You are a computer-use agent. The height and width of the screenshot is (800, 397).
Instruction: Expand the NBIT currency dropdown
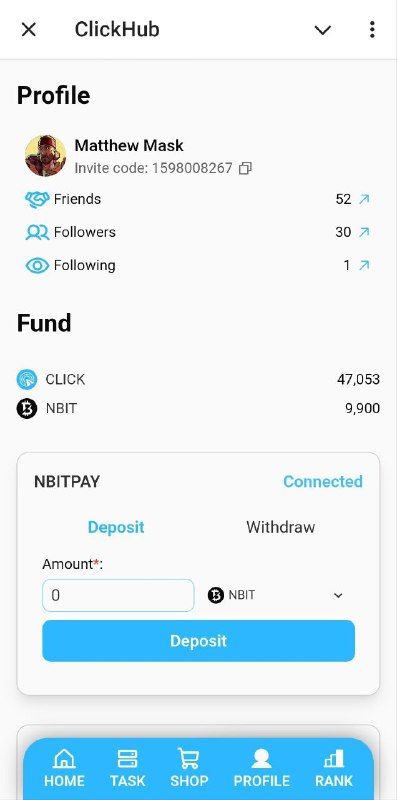276,595
